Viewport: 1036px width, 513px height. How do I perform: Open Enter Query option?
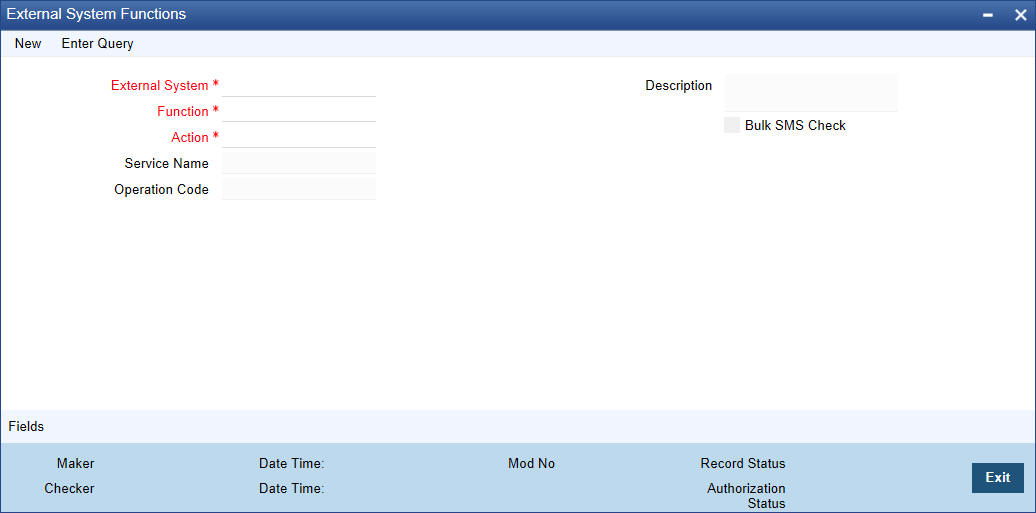[97, 44]
